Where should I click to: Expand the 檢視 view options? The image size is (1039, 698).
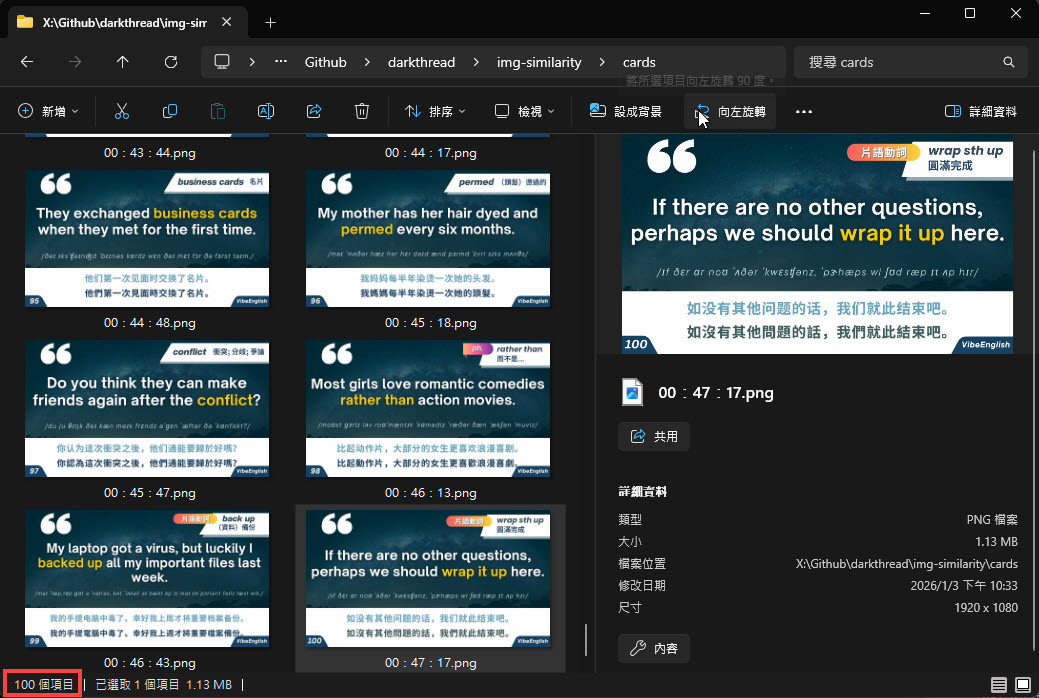tap(524, 111)
